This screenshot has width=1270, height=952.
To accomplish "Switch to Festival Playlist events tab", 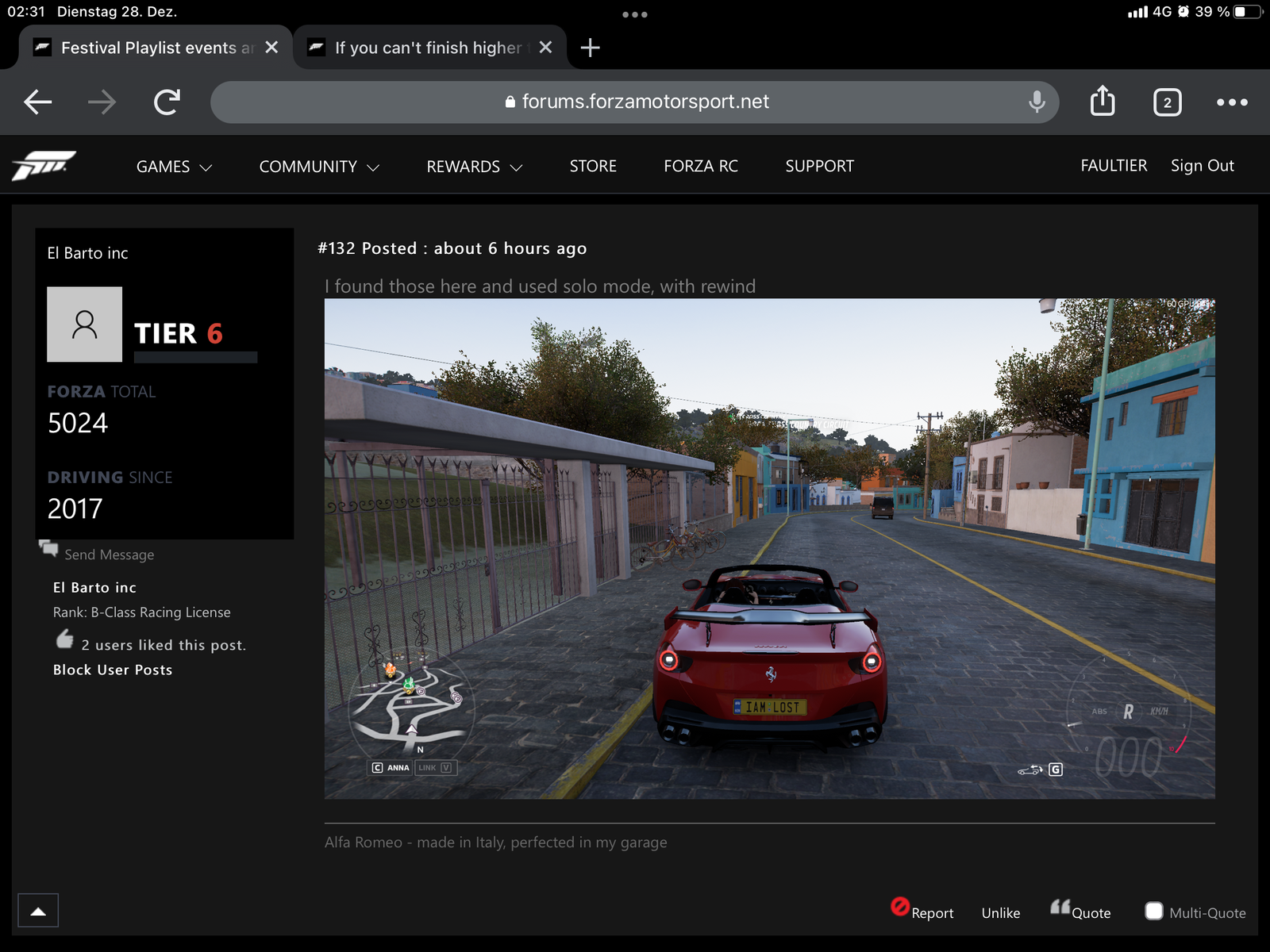I will pos(156,48).
